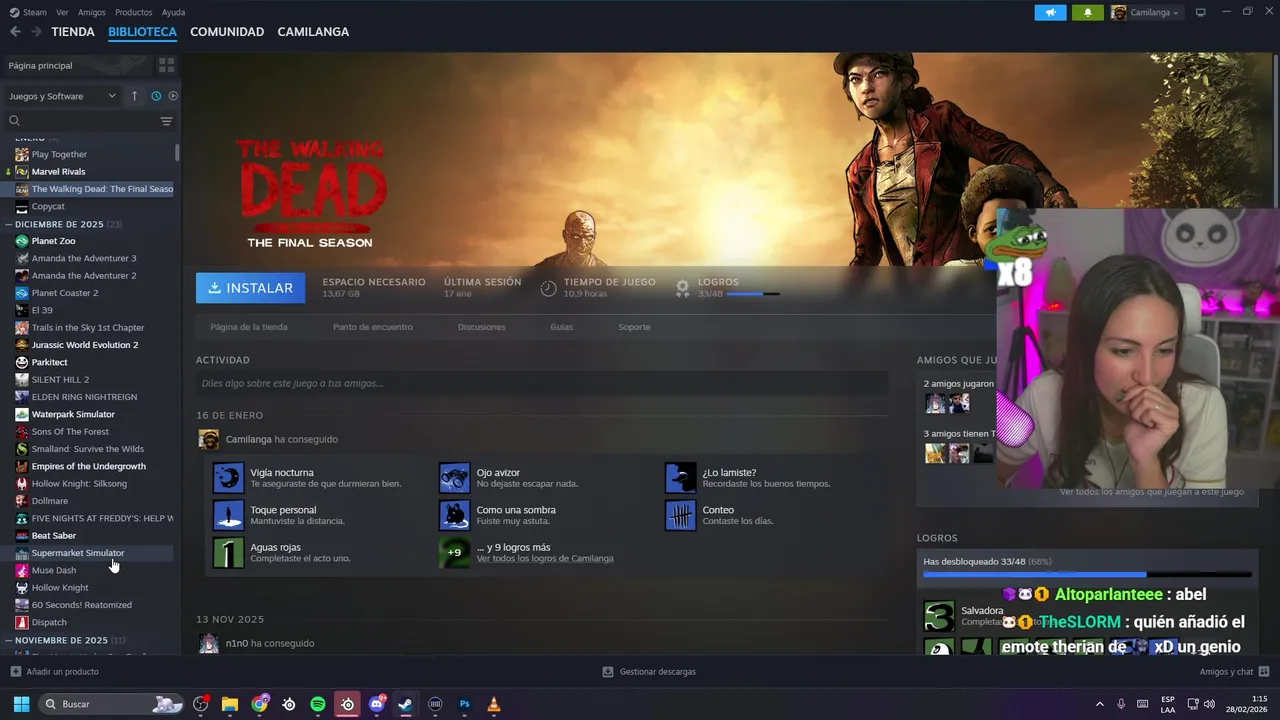Open the collections grid view icon

tap(166, 65)
